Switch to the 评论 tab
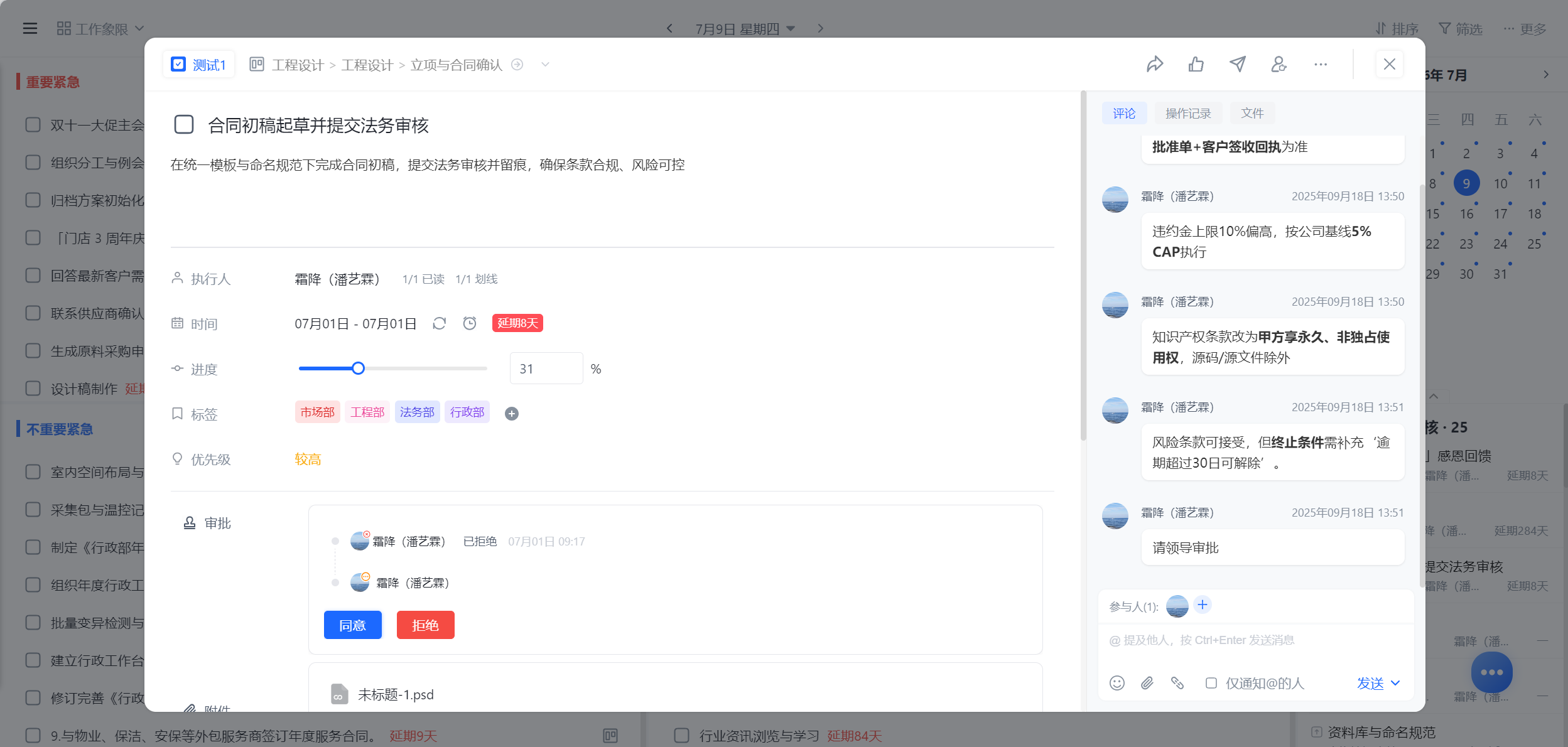 coord(1124,113)
